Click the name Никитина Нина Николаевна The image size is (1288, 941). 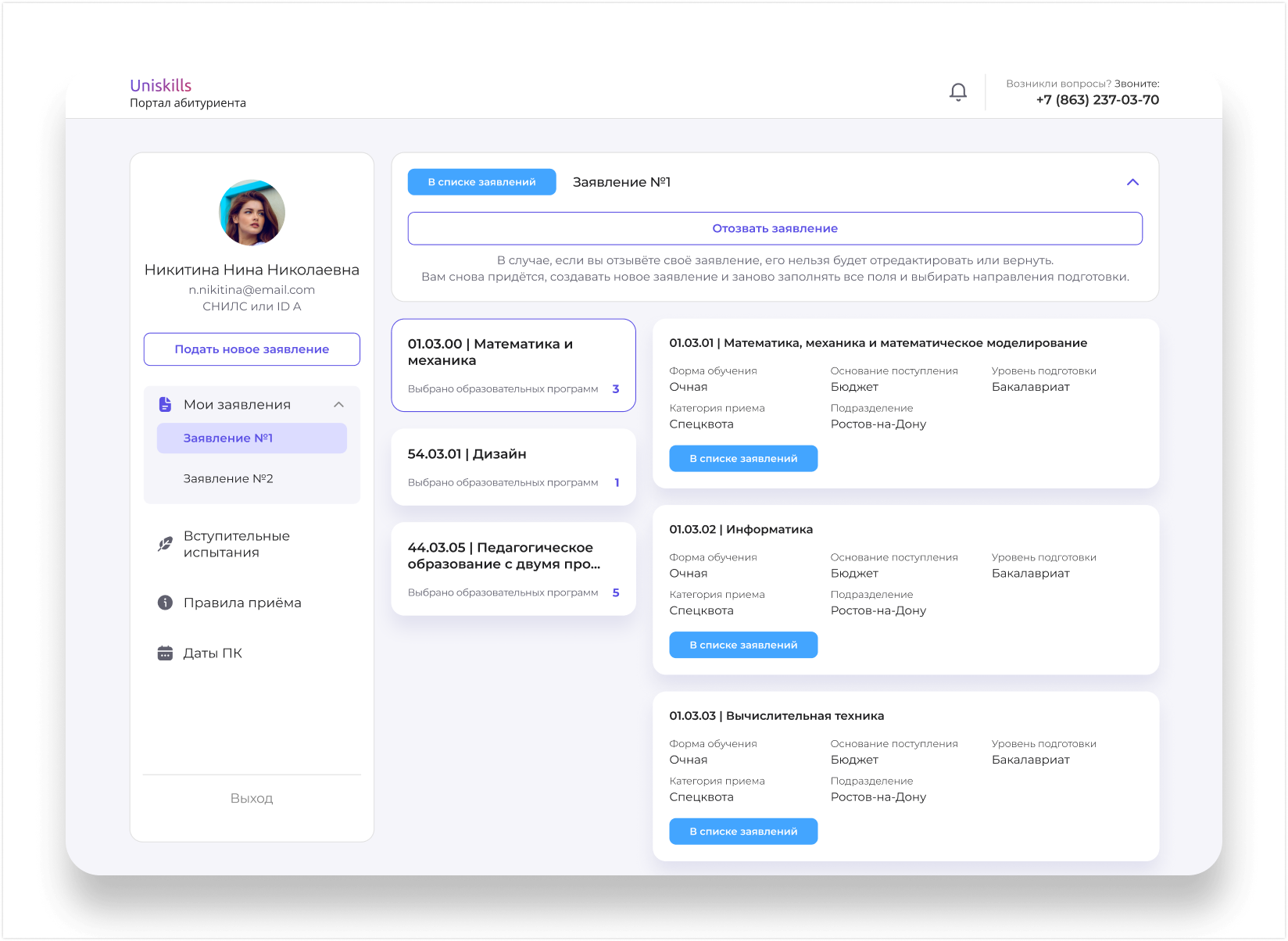(x=252, y=270)
